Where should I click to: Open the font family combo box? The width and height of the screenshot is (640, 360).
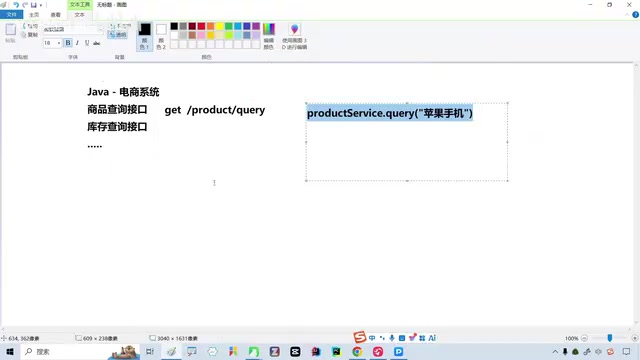(73, 29)
